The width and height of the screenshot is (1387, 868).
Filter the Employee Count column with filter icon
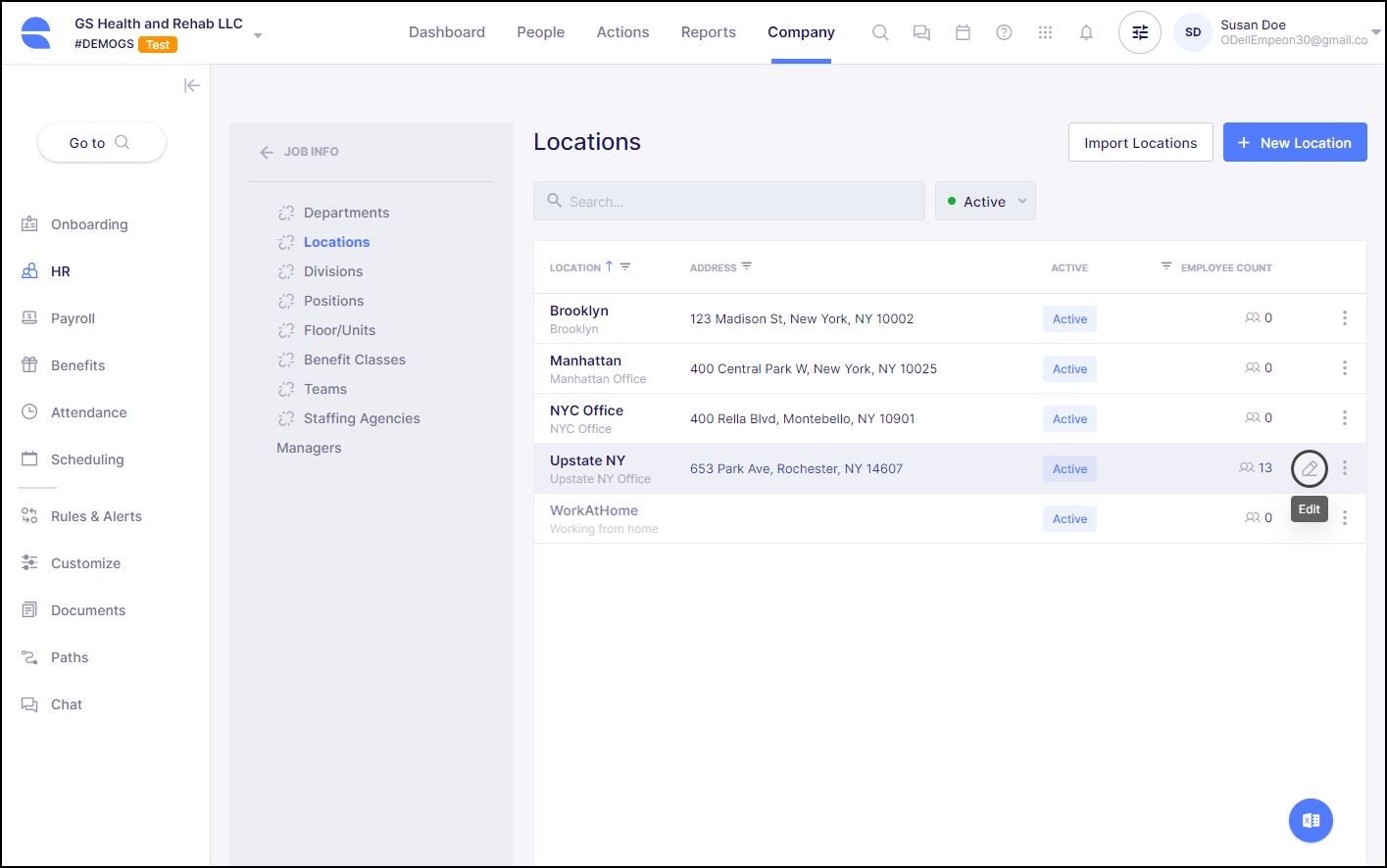click(x=1166, y=265)
